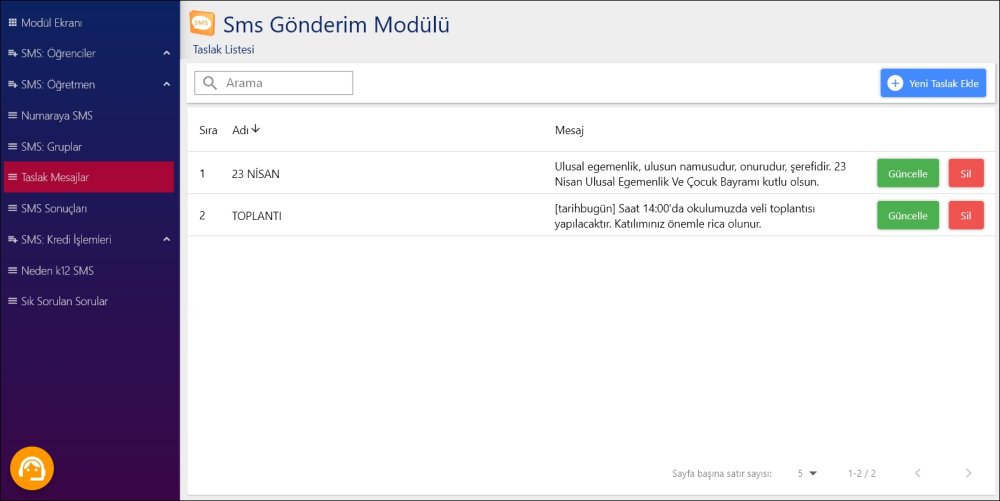Click the search magnifier icon

pyautogui.click(x=210, y=83)
